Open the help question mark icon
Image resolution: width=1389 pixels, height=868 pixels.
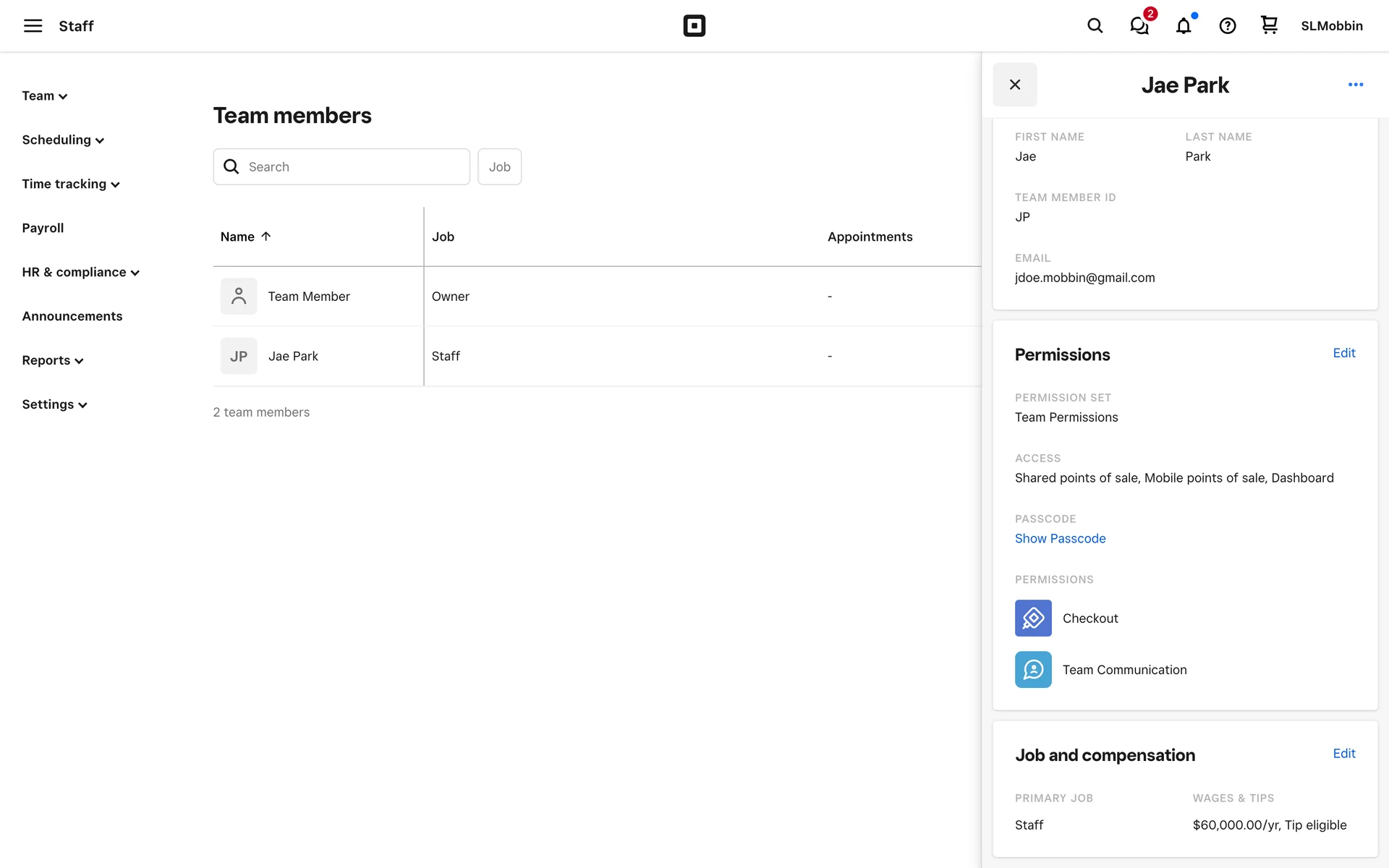(1227, 26)
